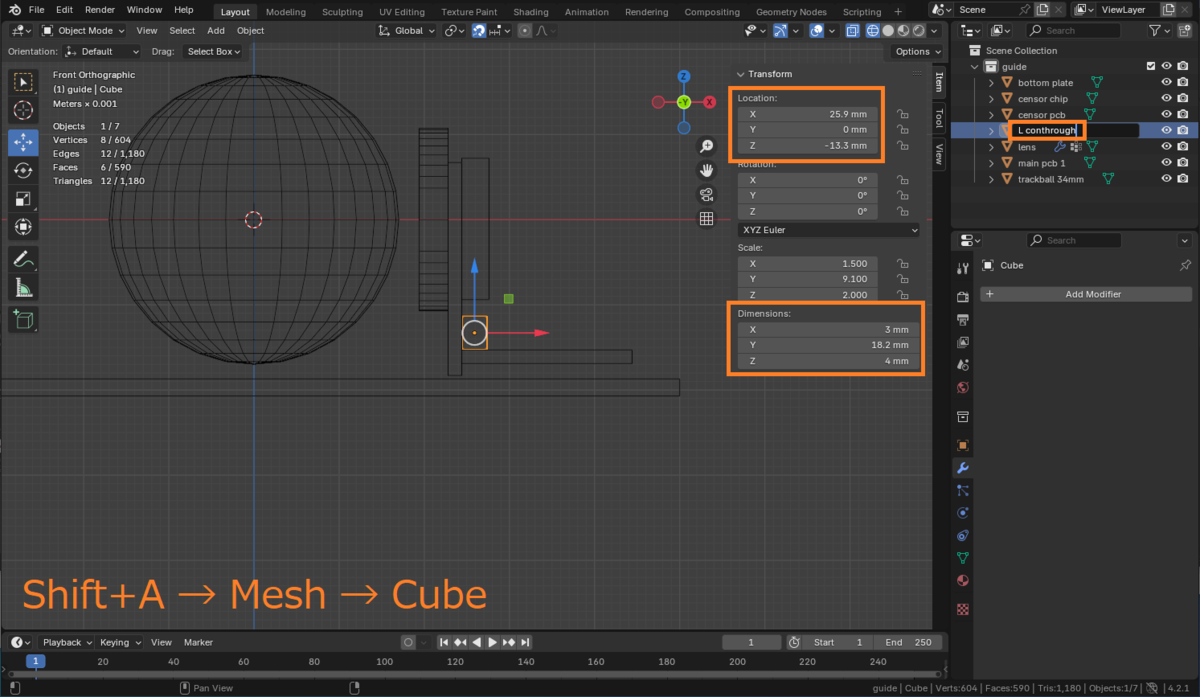Toggle visibility of trackball 34mm
This screenshot has width=1200, height=697.
click(1166, 179)
